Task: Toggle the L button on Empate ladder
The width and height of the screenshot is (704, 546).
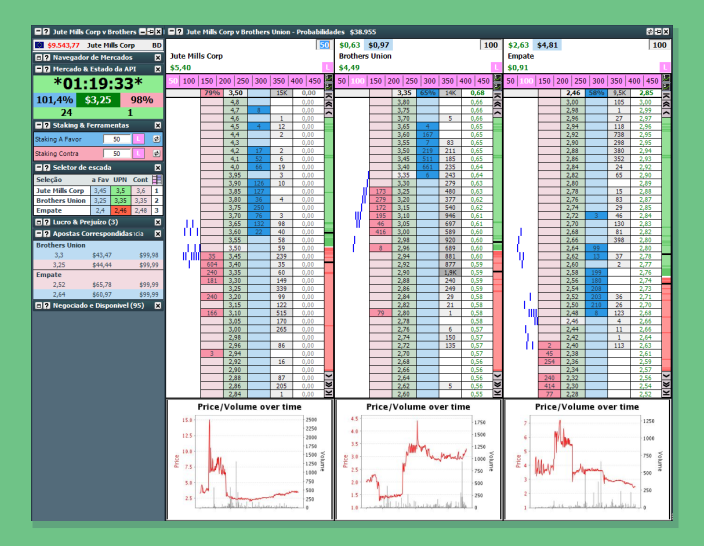Action: pos(665,67)
